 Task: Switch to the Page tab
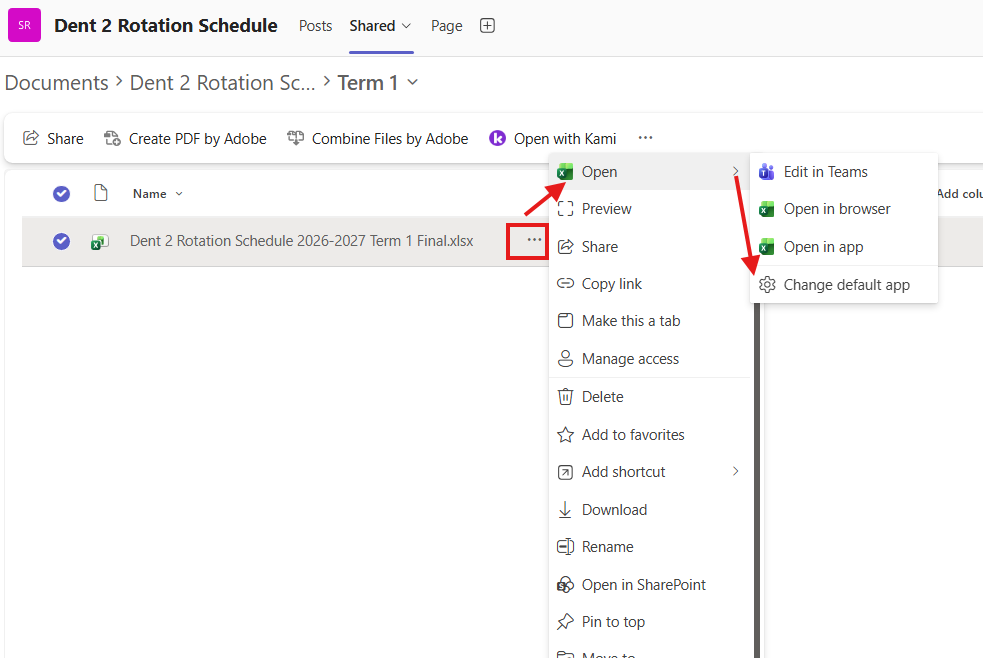[x=446, y=26]
